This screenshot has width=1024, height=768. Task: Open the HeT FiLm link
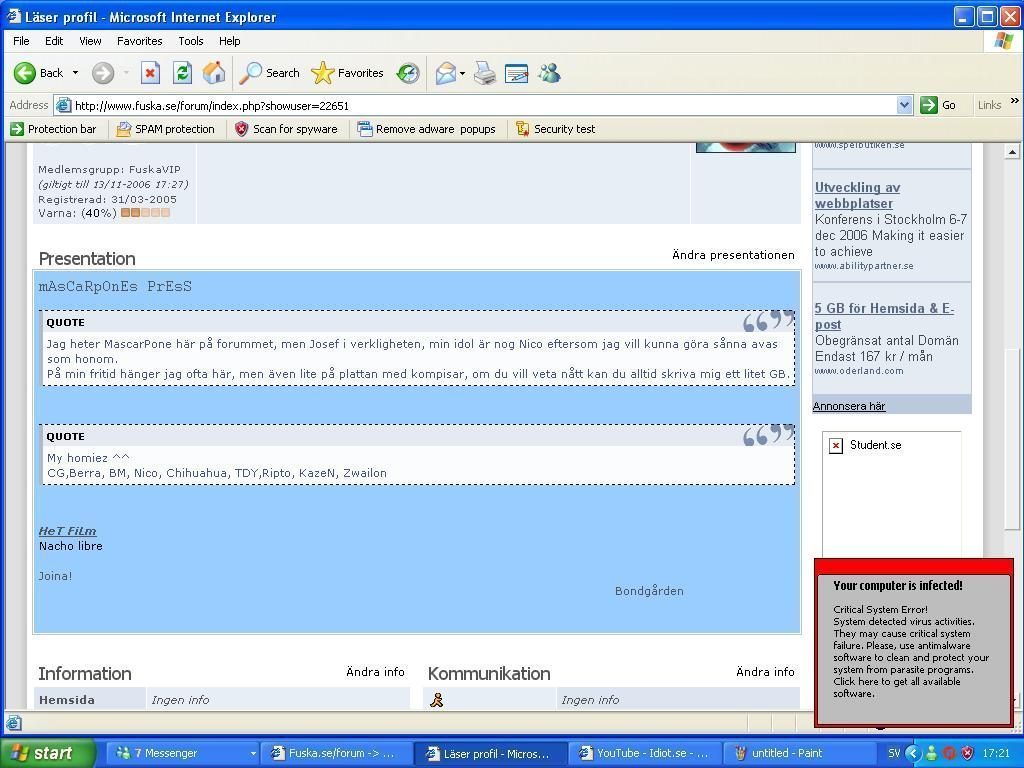click(x=67, y=531)
